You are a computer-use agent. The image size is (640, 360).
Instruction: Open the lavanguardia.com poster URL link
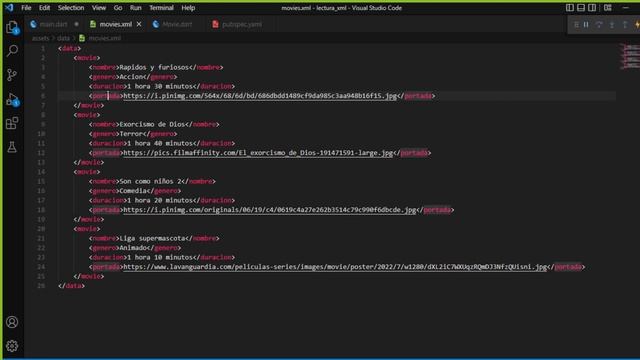click(335, 267)
